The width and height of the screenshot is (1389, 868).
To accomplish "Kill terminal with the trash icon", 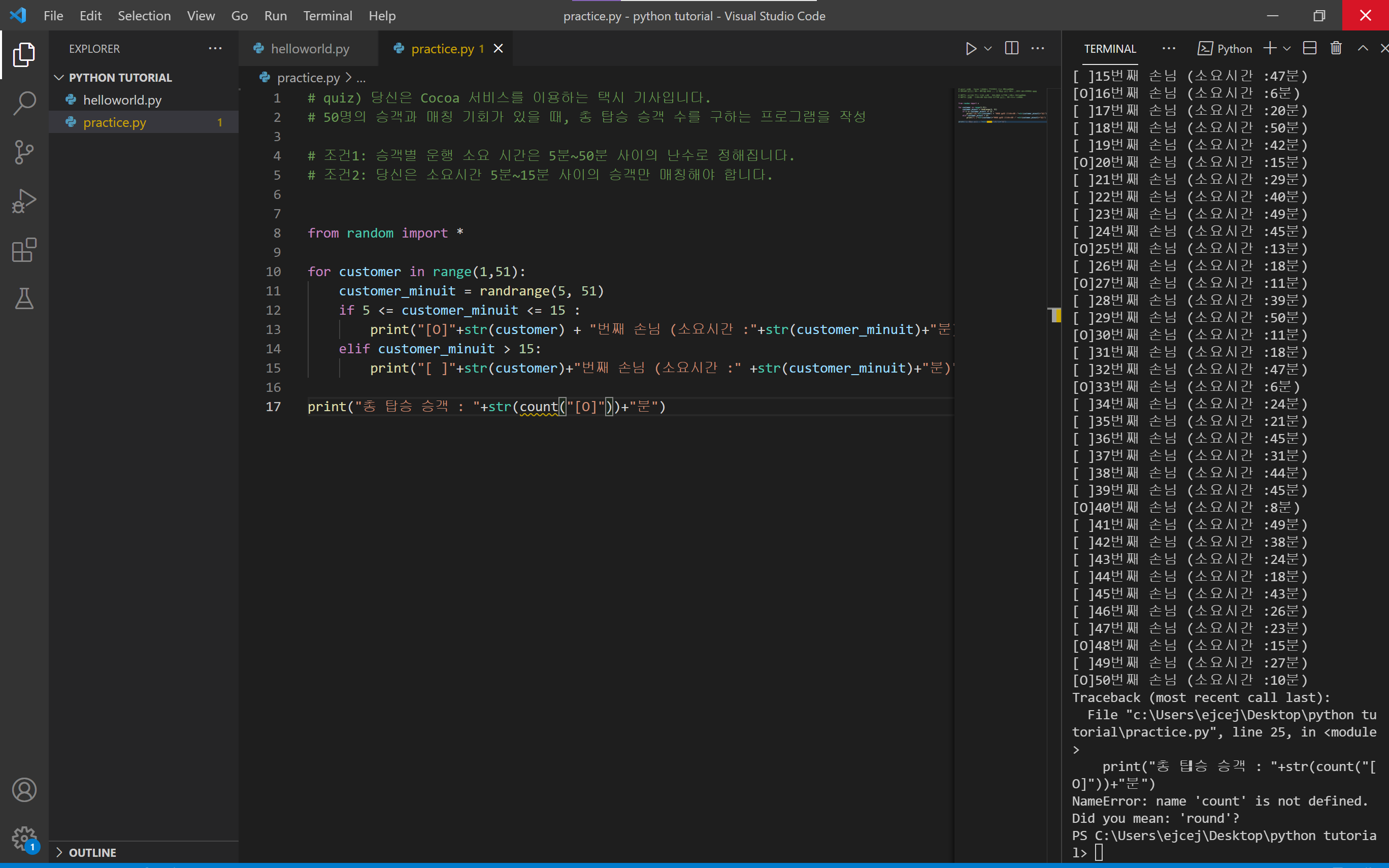I will pos(1336,49).
